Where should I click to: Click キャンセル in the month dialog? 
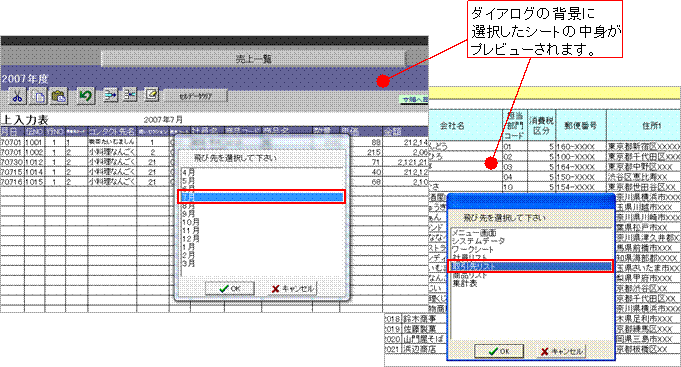click(x=292, y=288)
